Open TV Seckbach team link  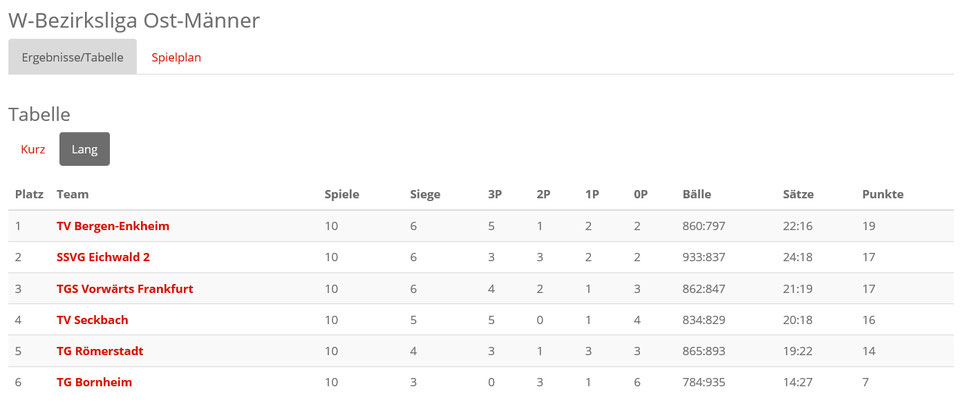[x=92, y=320]
